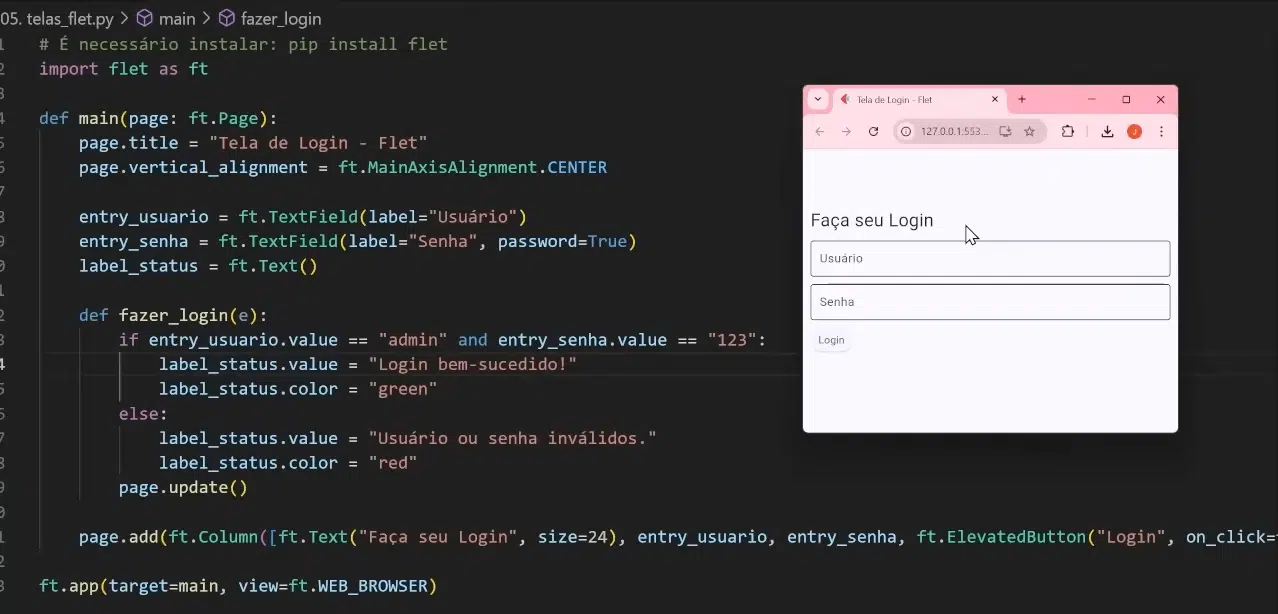Click fazer_login in the breadcrumb bar

281,18
